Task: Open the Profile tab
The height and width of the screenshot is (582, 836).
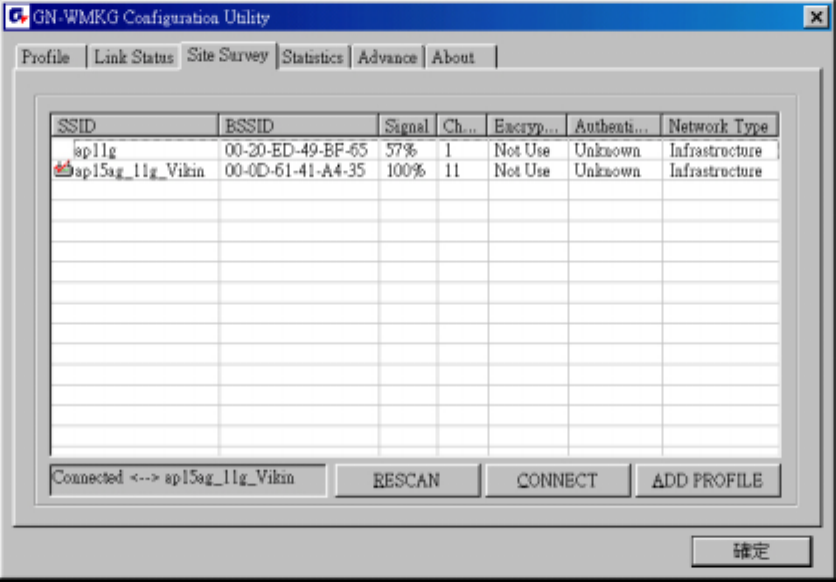Action: [x=50, y=57]
